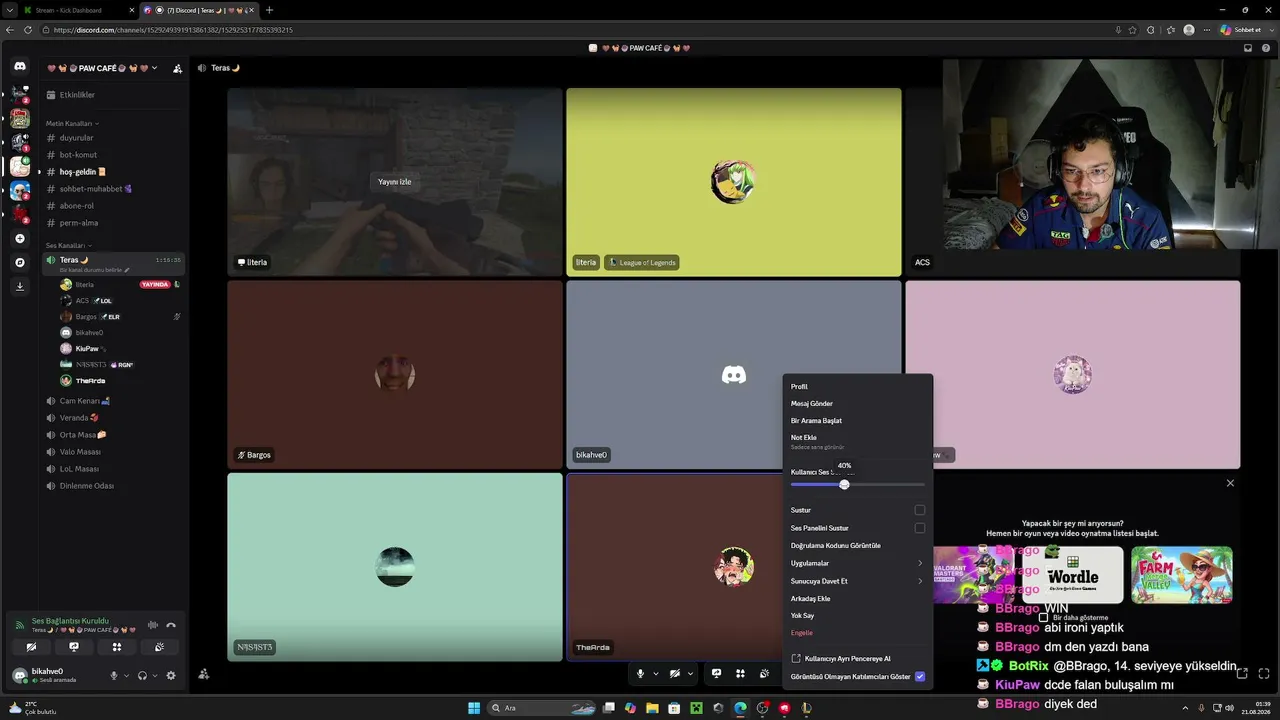Launch activities from the voice panel
Image resolution: width=1280 pixels, height=720 pixels.
(117, 647)
